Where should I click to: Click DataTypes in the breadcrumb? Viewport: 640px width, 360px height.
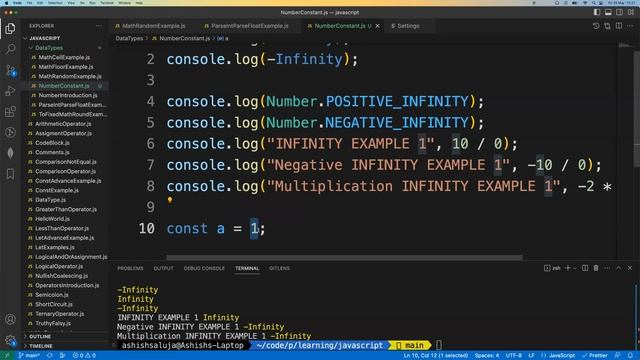[129, 38]
